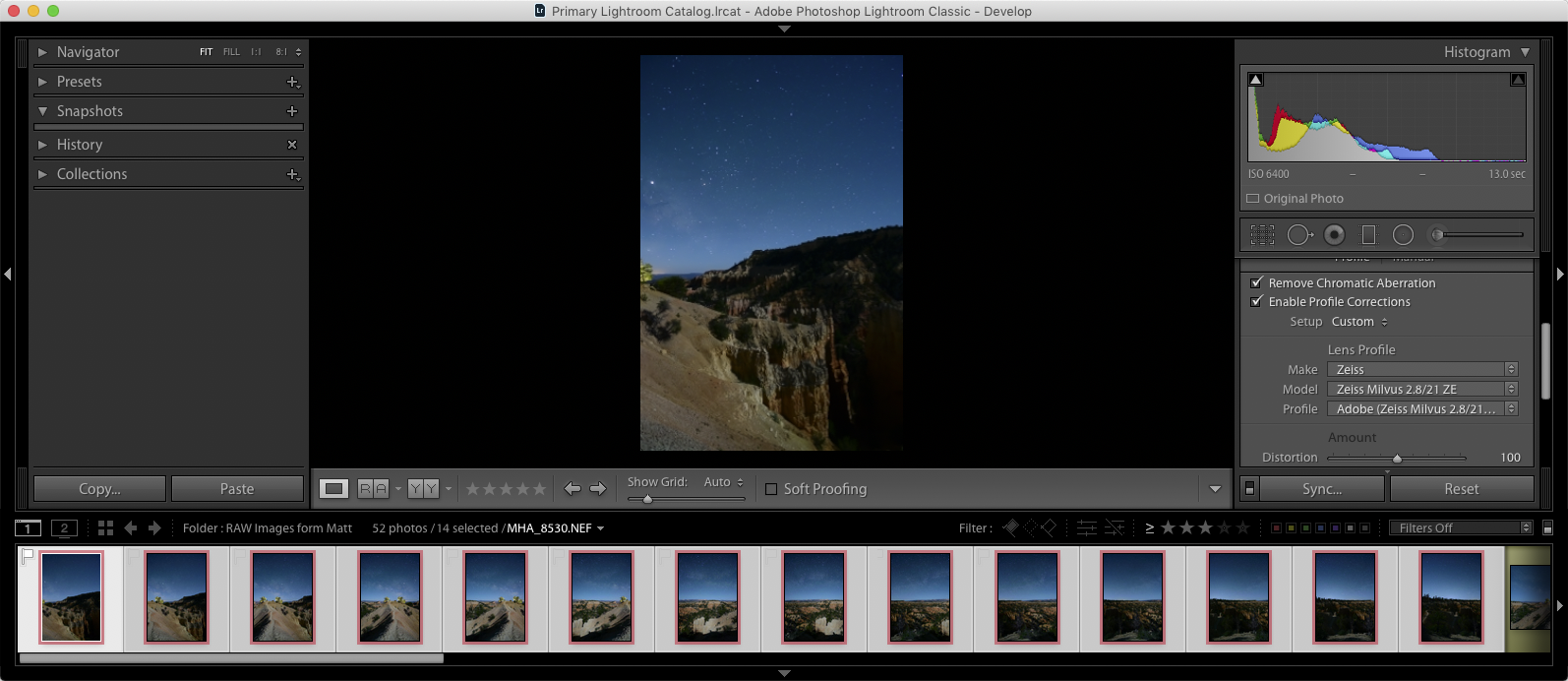This screenshot has width=1568, height=681.
Task: Filter by red color label
Action: point(1276,528)
